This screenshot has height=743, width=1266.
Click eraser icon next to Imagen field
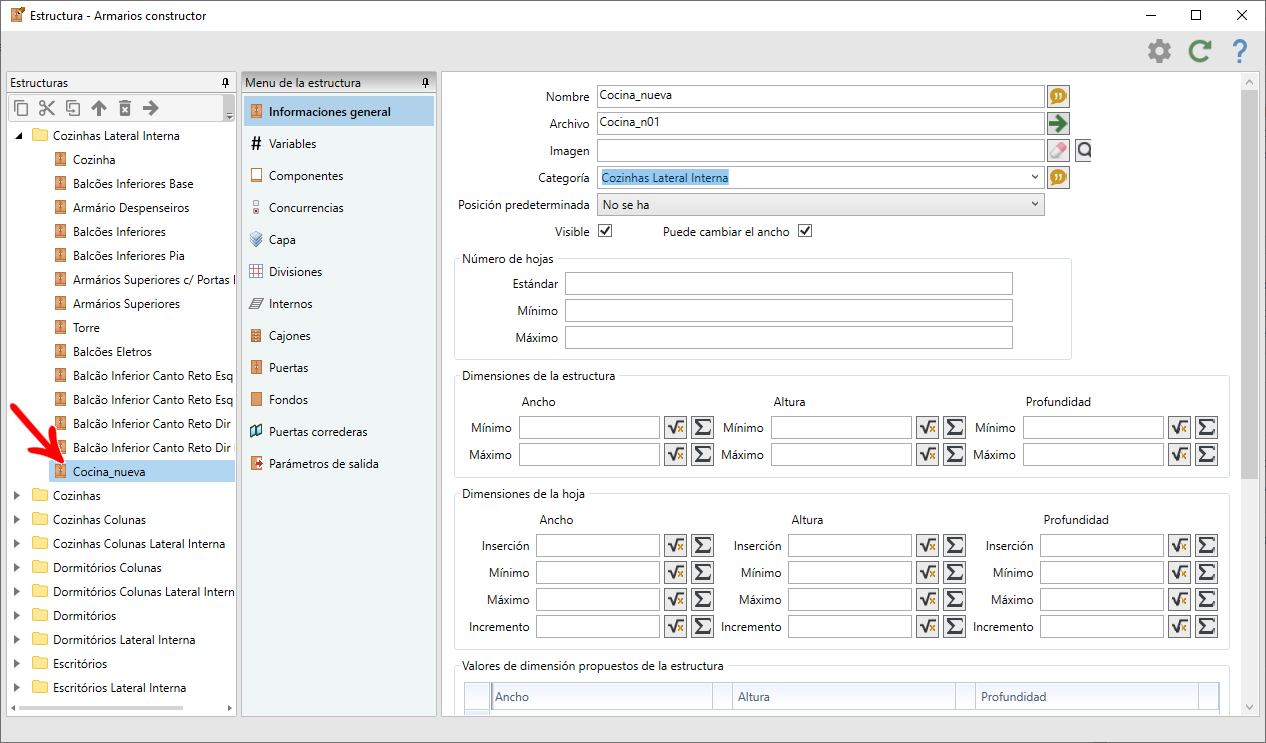(x=1058, y=150)
